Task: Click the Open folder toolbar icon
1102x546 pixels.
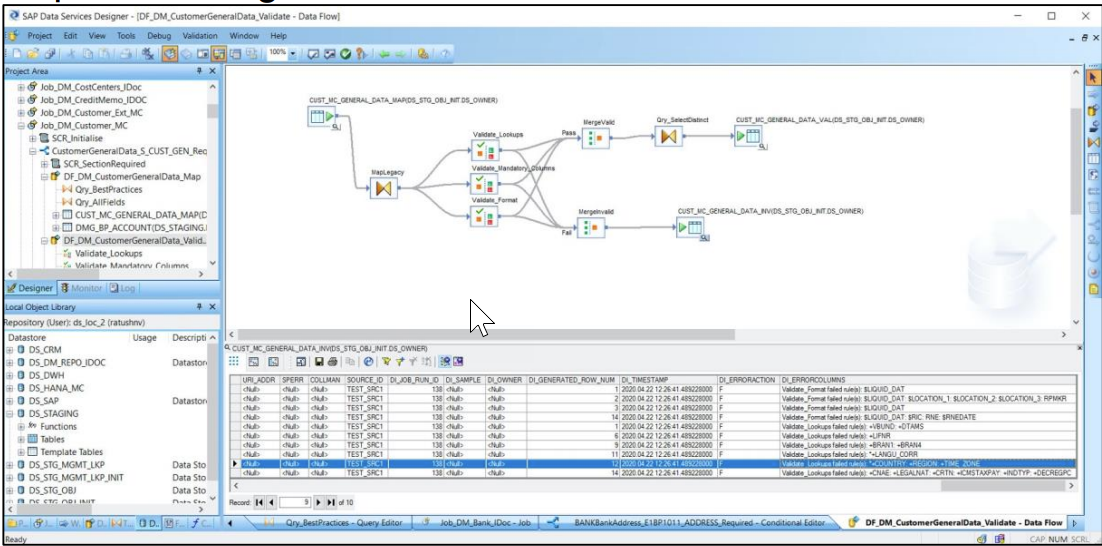Action: (x=32, y=53)
